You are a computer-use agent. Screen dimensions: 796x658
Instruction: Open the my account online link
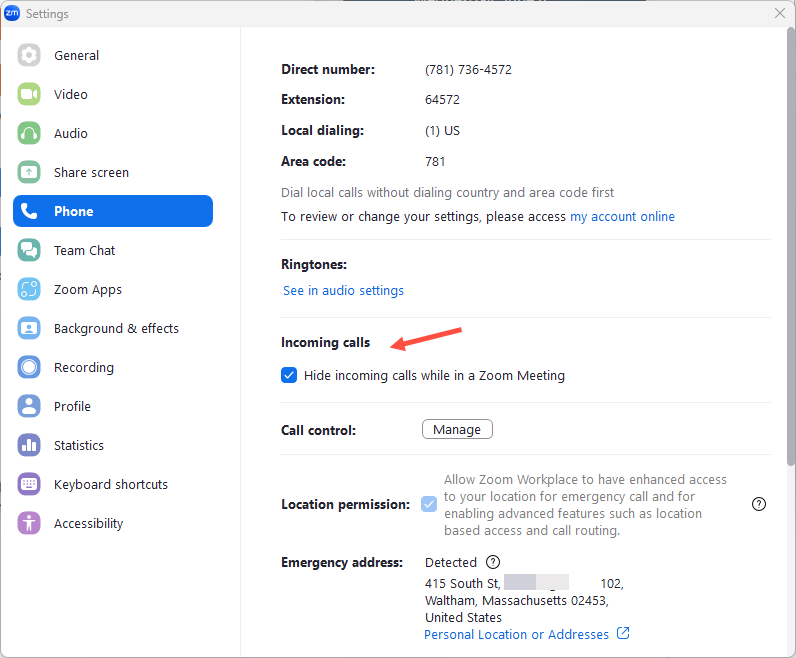(622, 217)
